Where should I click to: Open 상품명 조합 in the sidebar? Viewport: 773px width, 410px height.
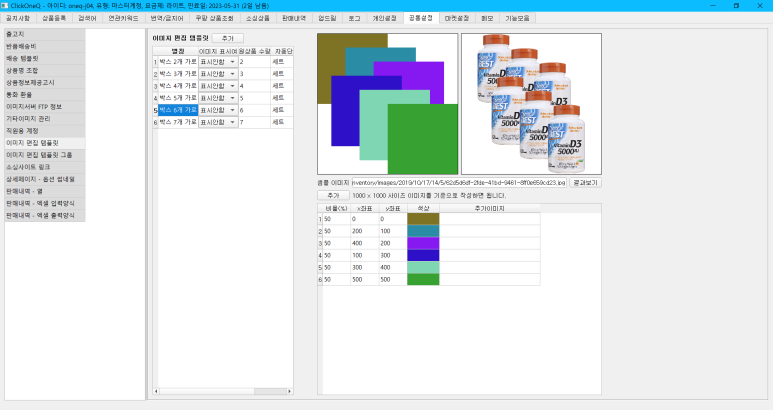pos(45,70)
